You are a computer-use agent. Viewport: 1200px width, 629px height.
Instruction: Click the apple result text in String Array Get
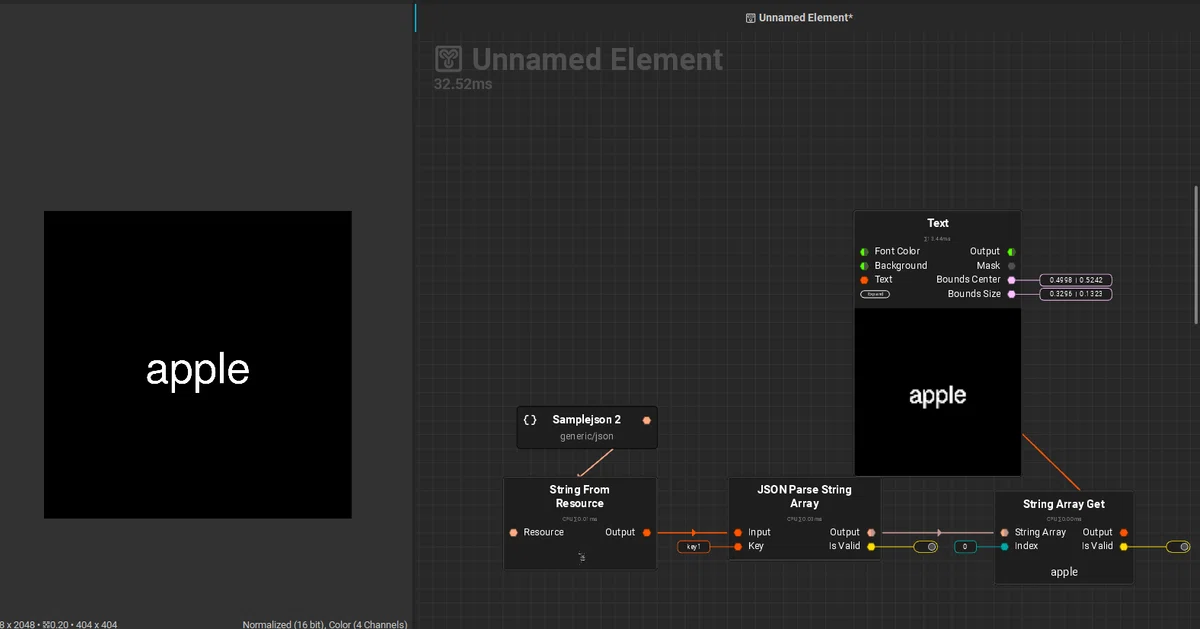(x=1064, y=572)
